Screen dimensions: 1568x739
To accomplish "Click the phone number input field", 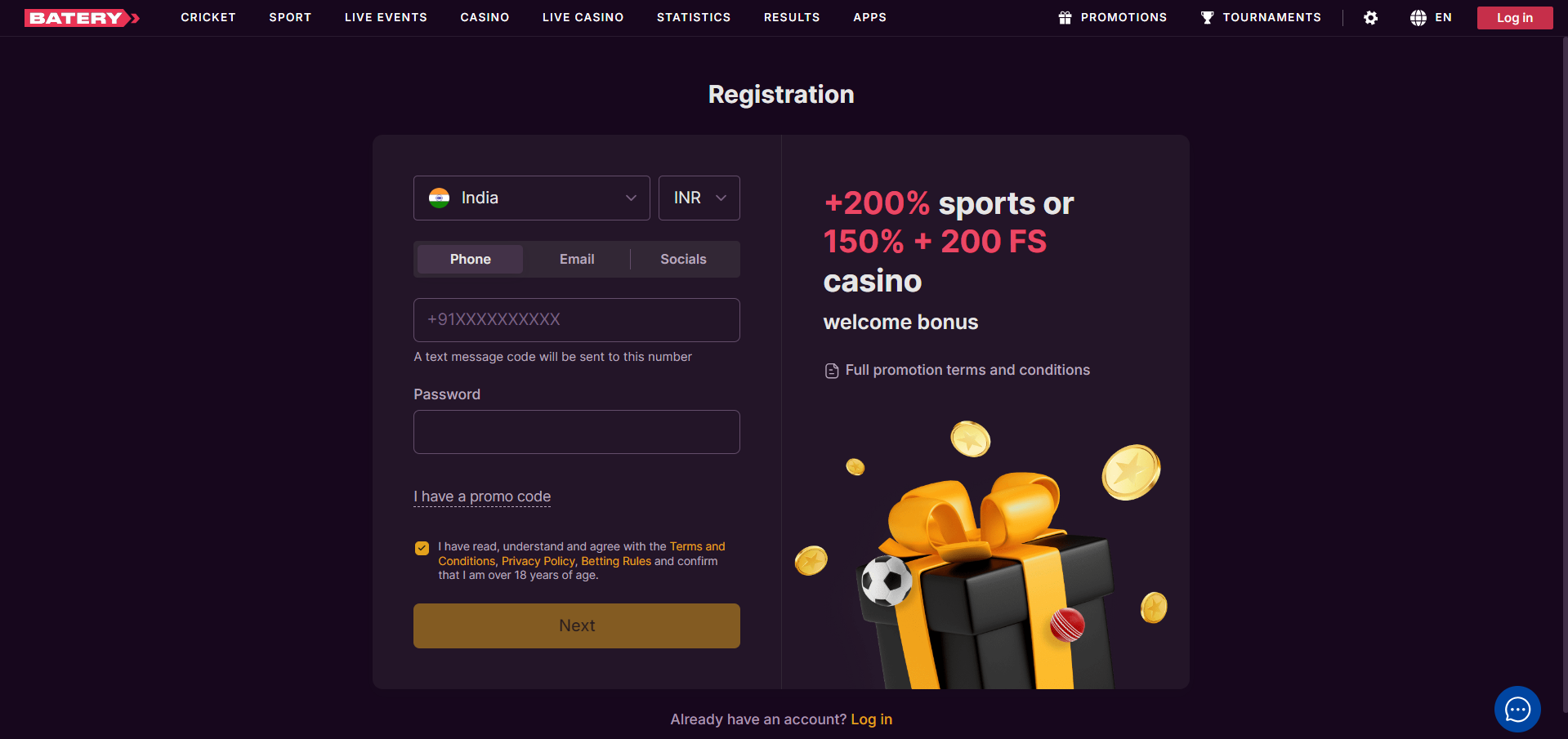I will point(576,320).
